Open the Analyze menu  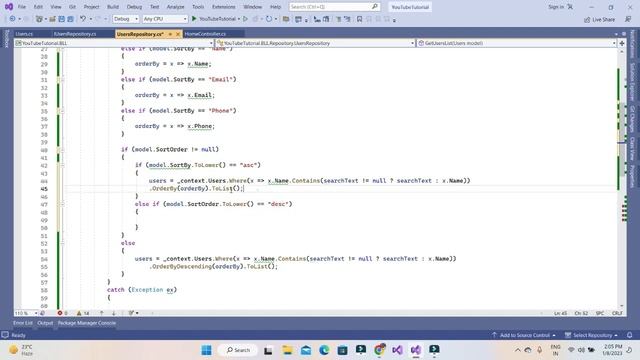(176, 7)
